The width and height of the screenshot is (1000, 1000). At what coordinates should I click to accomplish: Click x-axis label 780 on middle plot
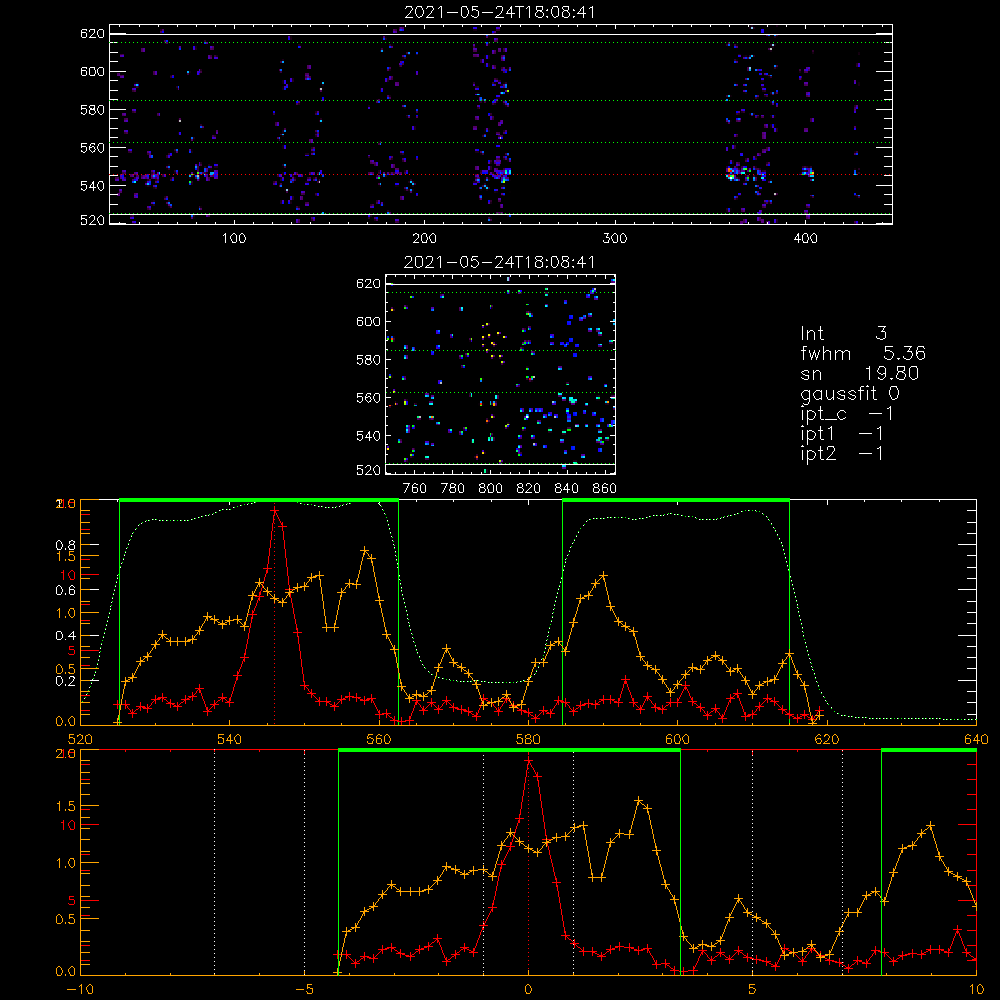[x=453, y=489]
